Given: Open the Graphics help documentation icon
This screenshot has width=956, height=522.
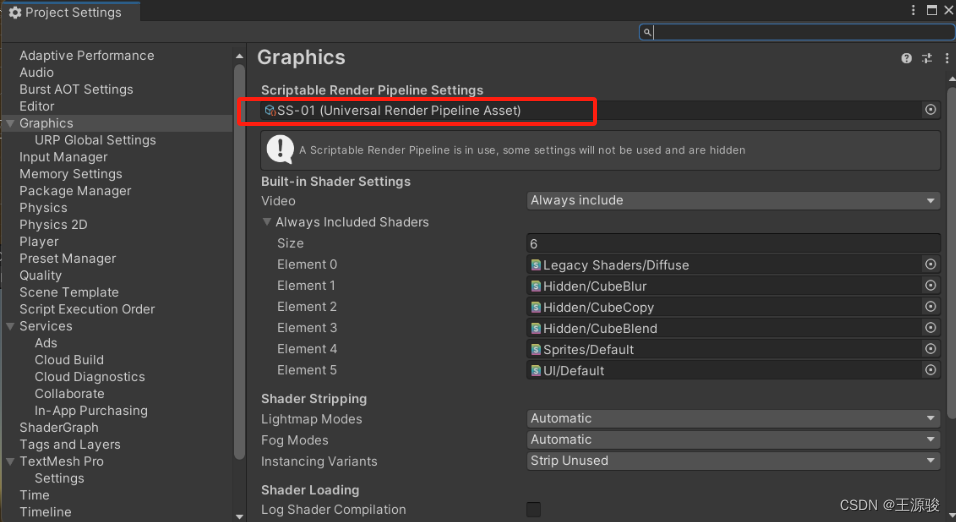Looking at the screenshot, I should 906,58.
